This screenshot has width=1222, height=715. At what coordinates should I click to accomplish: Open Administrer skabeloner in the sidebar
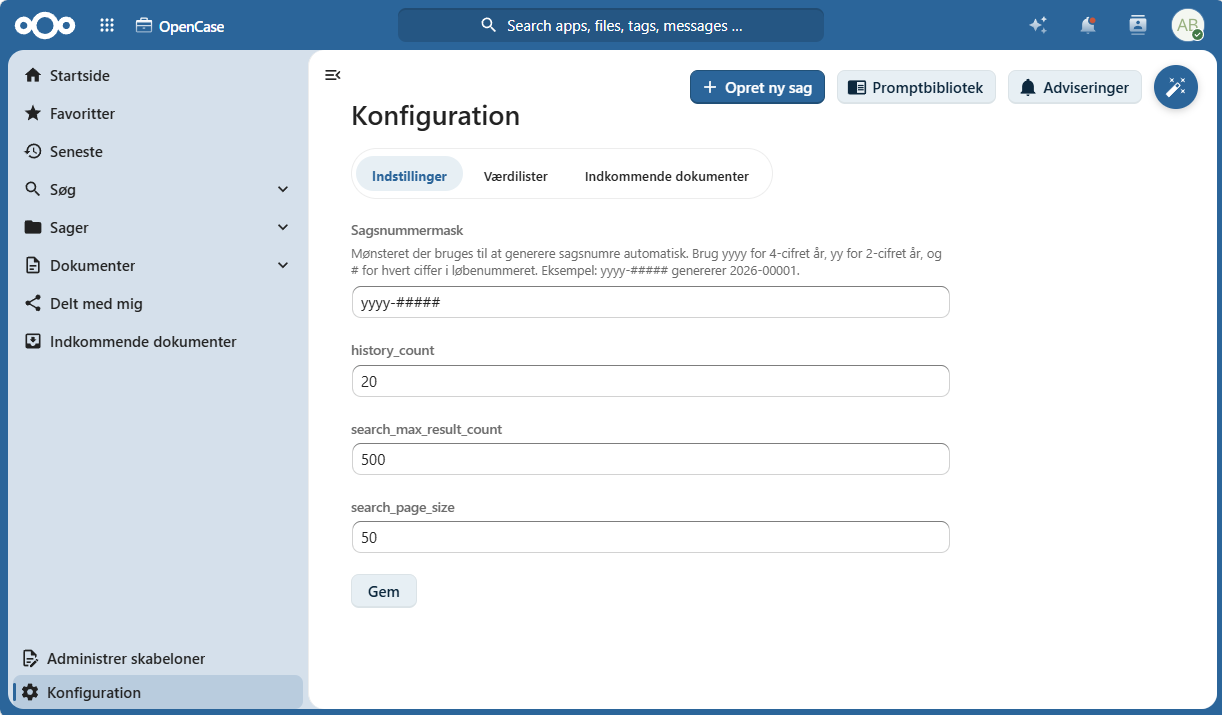point(158,659)
